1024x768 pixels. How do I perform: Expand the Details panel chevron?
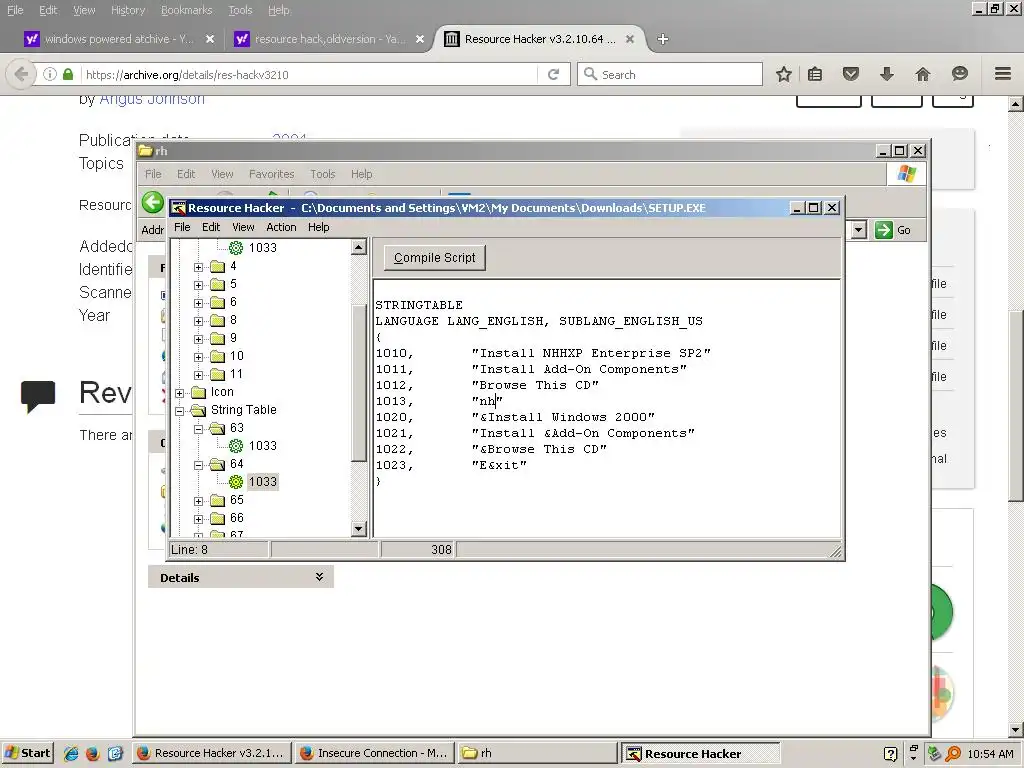(x=319, y=577)
